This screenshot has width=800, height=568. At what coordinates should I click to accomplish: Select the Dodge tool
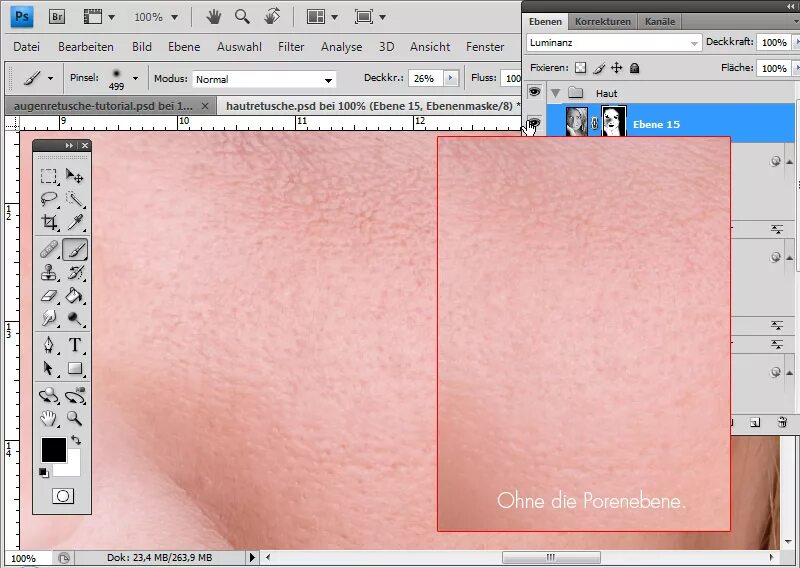click(74, 318)
